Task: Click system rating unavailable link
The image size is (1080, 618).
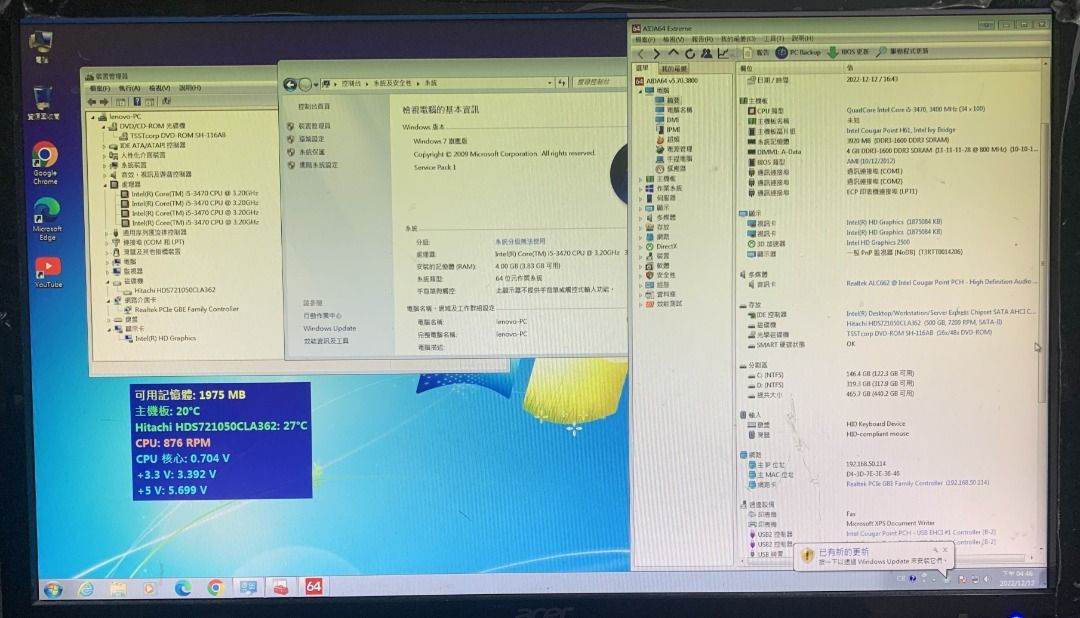Action: pos(520,242)
